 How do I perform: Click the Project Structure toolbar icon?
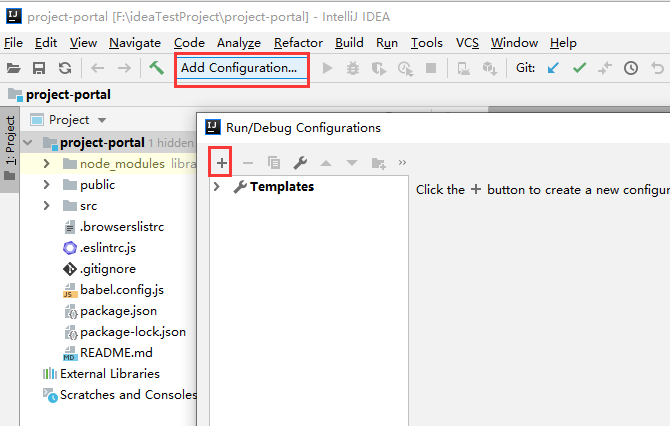click(x=490, y=68)
